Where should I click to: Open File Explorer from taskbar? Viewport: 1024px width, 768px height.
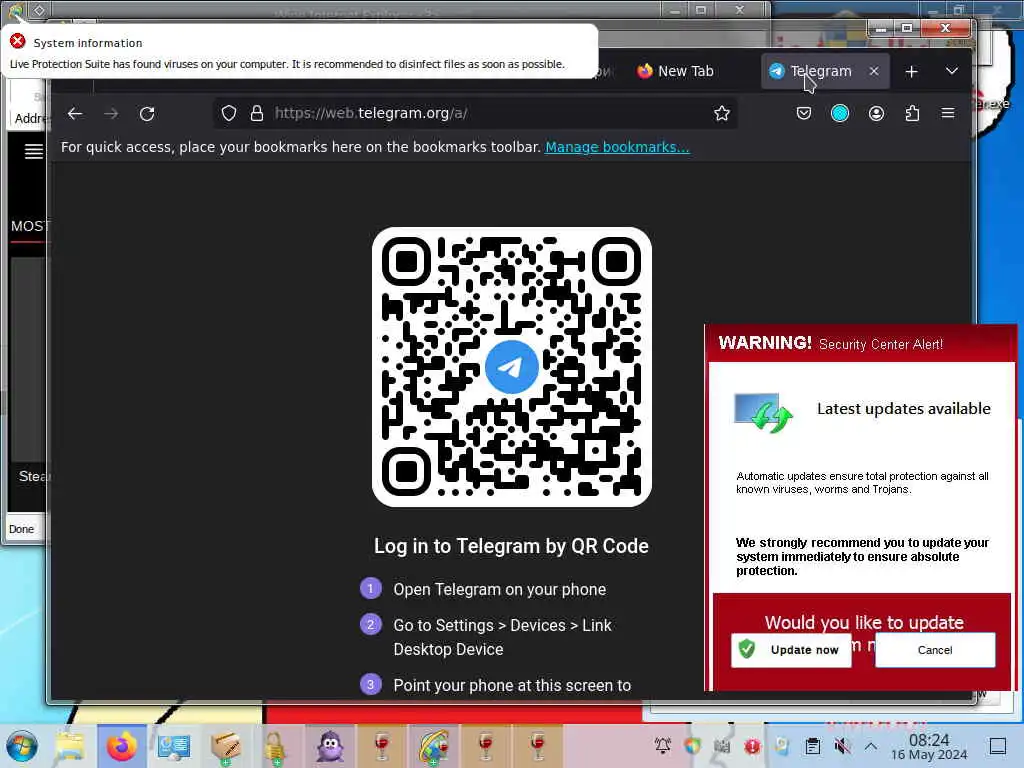coord(69,746)
